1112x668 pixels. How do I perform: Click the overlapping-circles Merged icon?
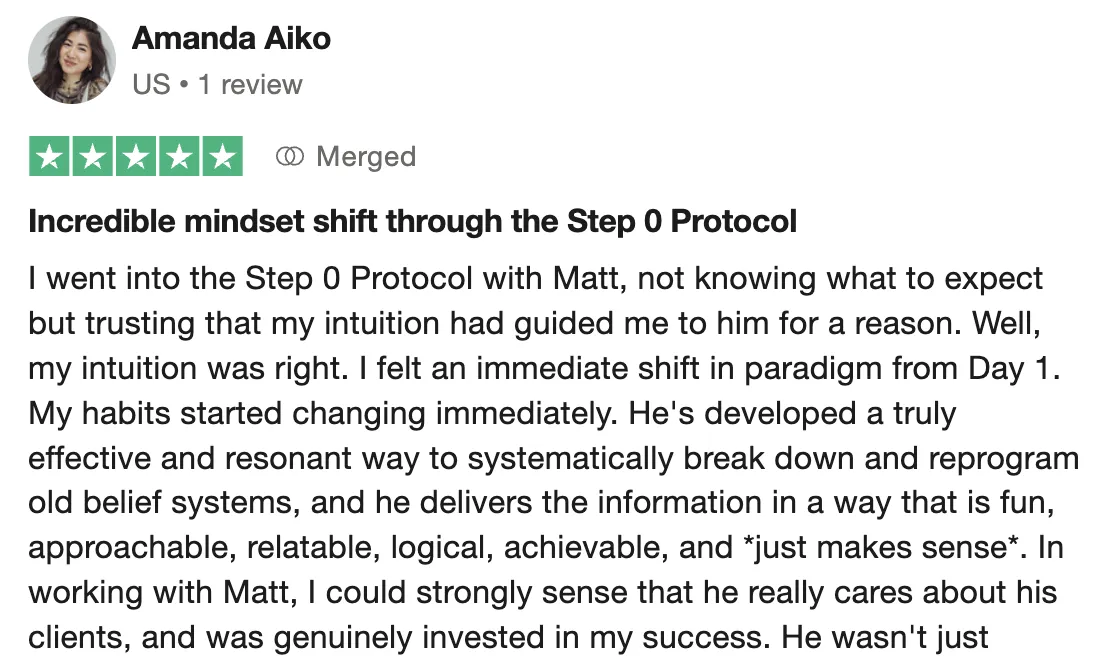click(289, 156)
